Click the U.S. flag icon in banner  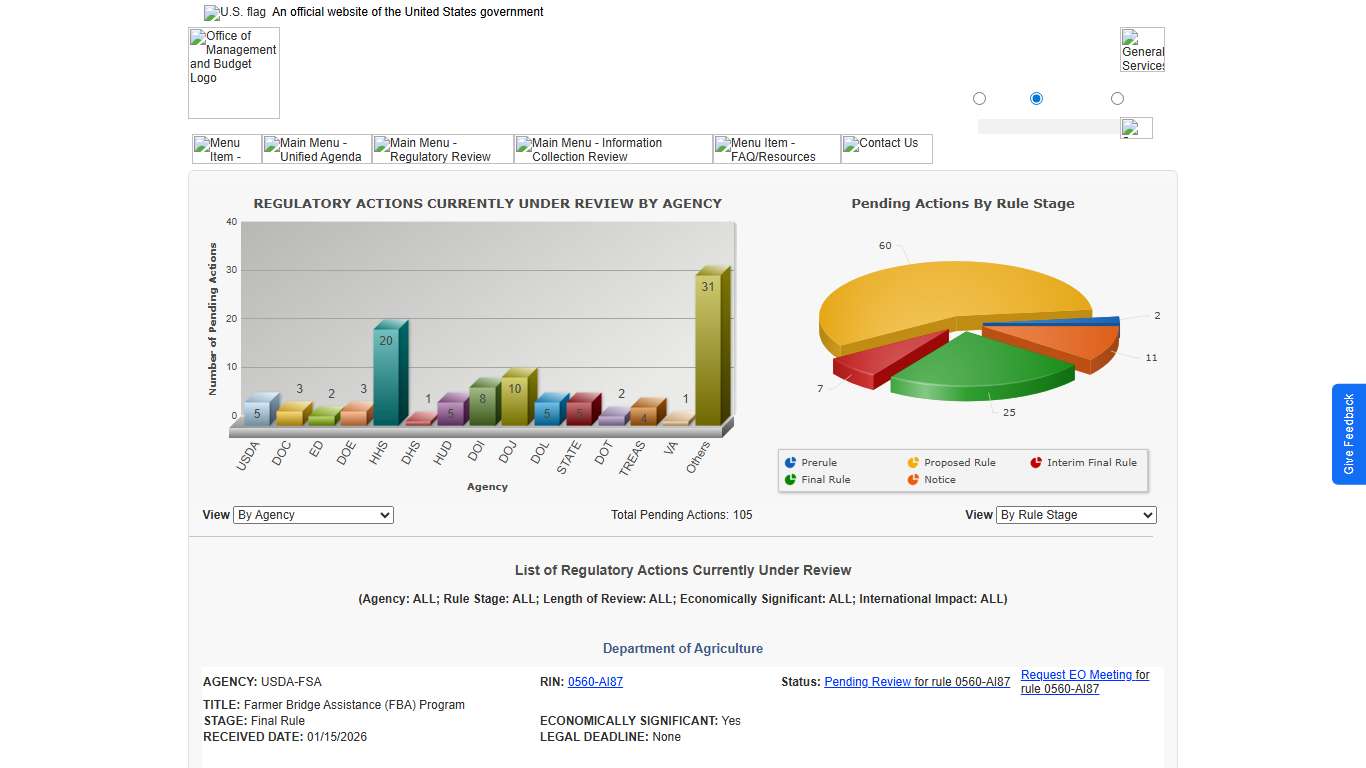[213, 12]
